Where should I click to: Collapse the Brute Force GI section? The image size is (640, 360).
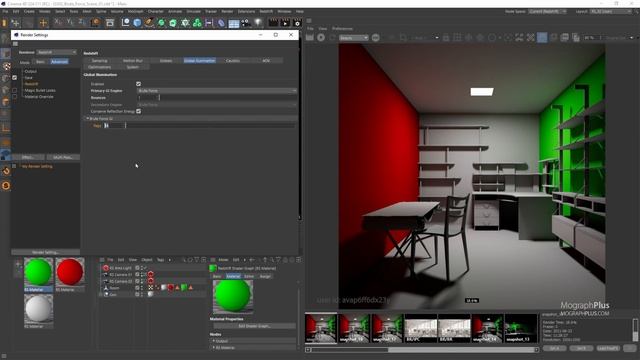pyautogui.click(x=87, y=118)
